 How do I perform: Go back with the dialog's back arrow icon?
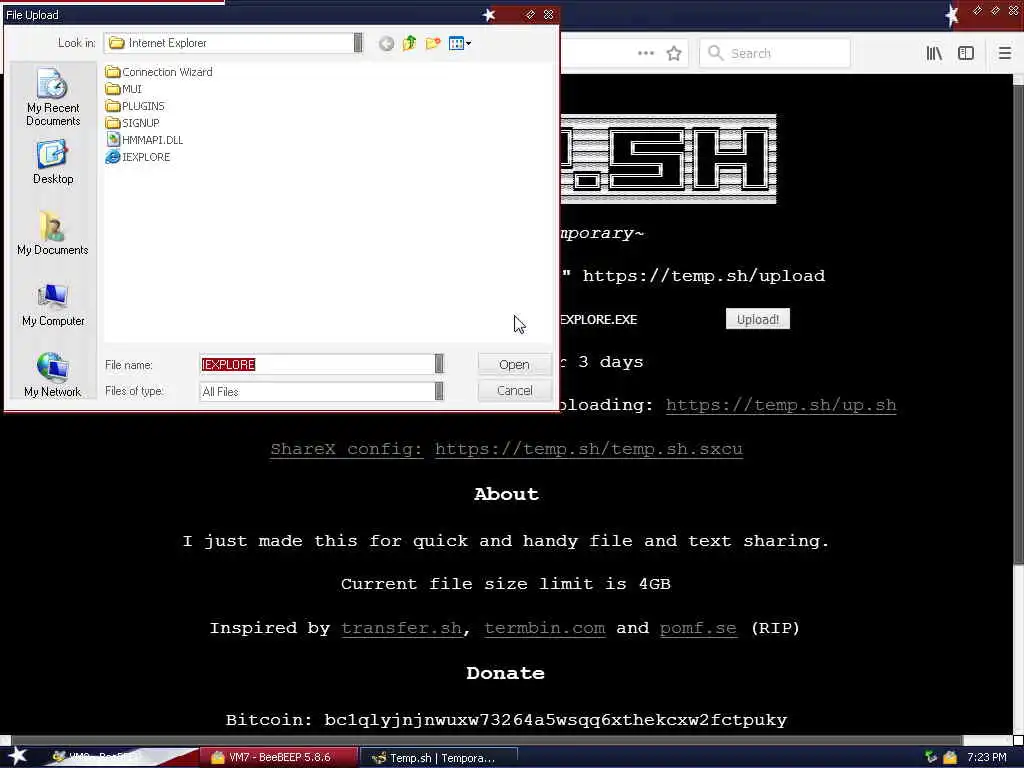point(387,44)
